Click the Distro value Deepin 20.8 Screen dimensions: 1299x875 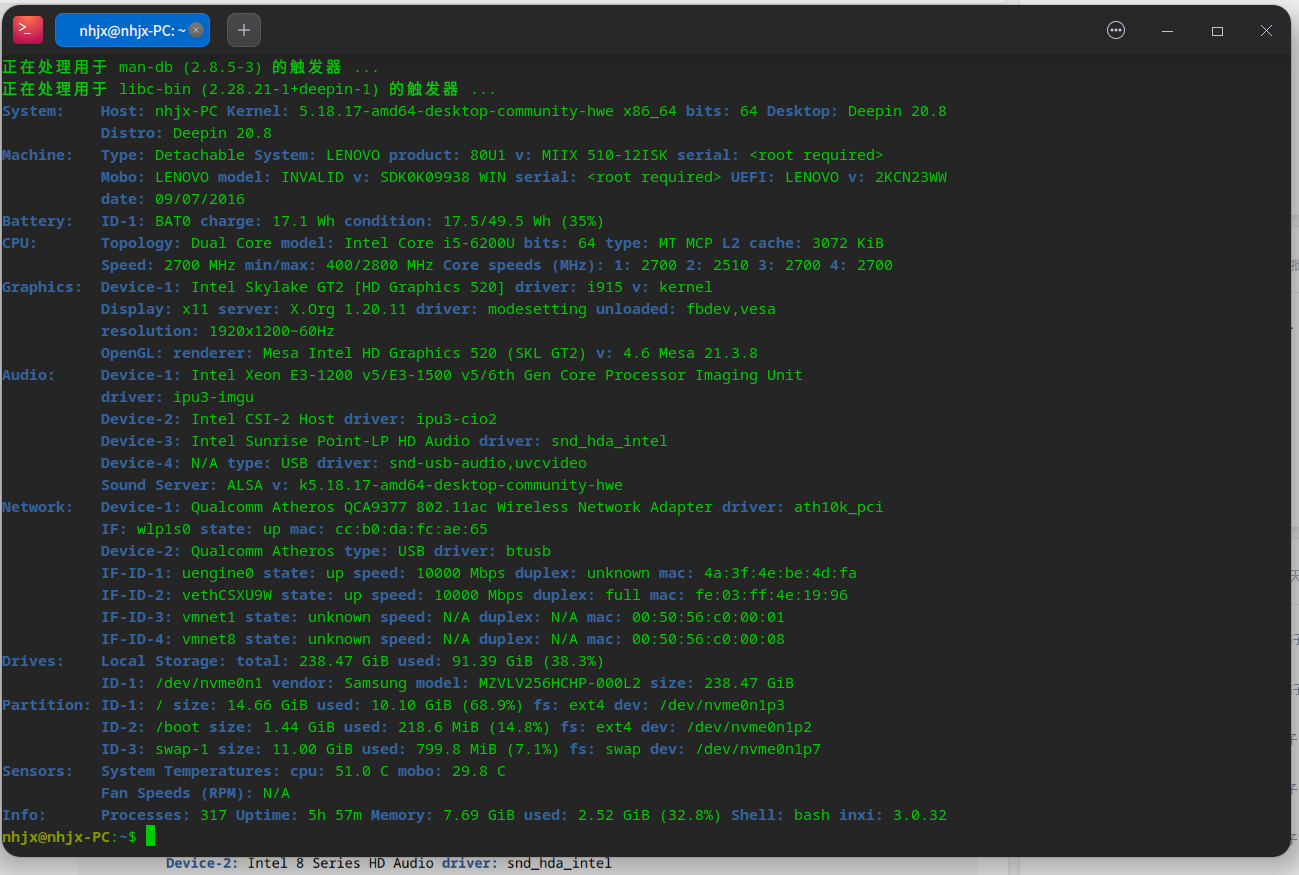point(222,133)
